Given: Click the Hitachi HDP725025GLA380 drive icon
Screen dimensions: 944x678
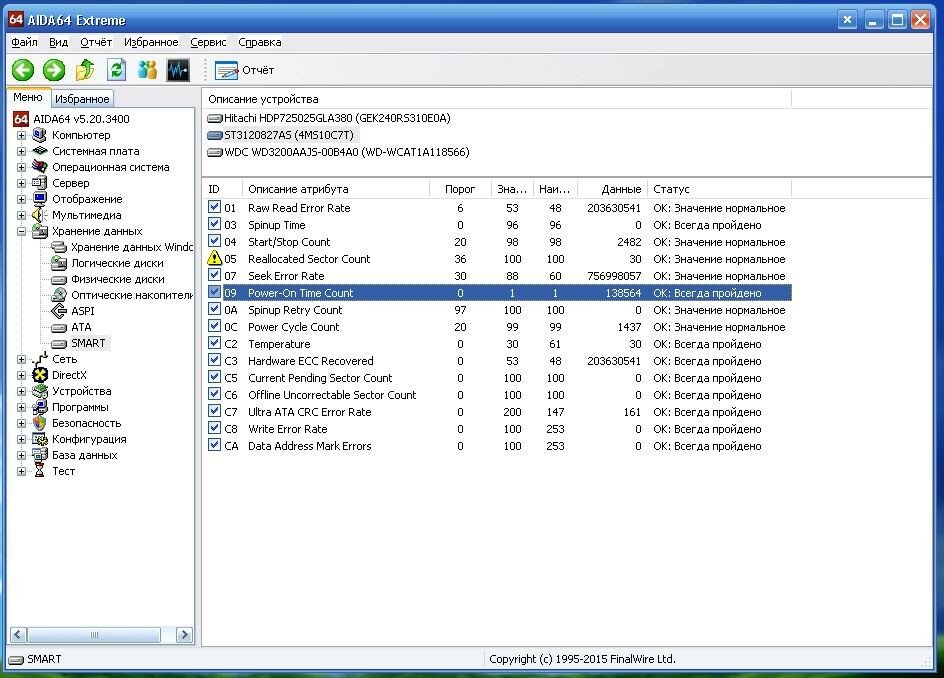Looking at the screenshot, I should [215, 118].
